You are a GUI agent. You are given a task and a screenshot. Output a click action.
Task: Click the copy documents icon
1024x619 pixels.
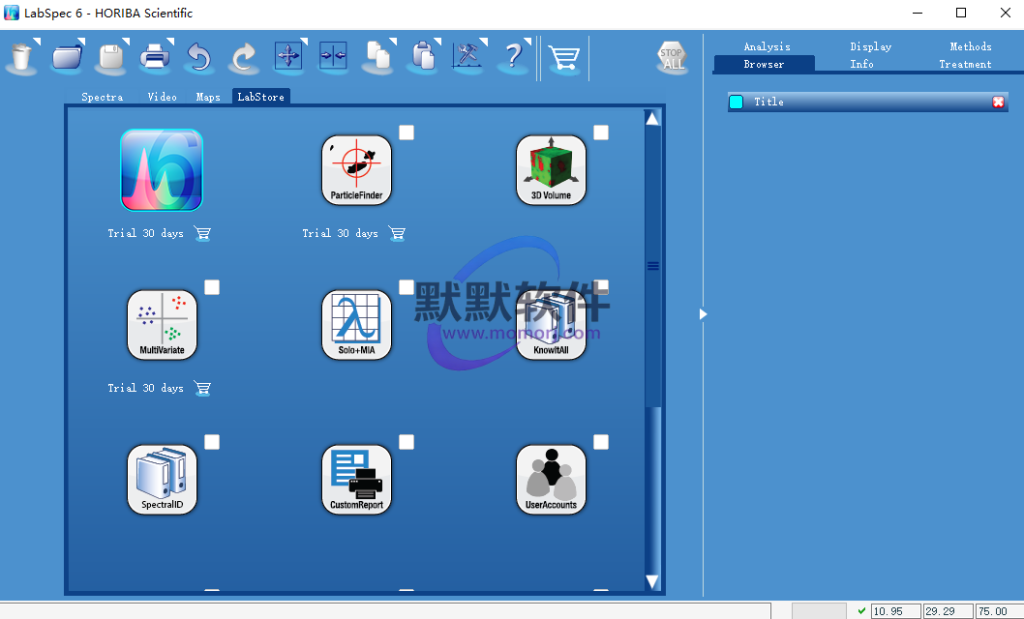(377, 57)
